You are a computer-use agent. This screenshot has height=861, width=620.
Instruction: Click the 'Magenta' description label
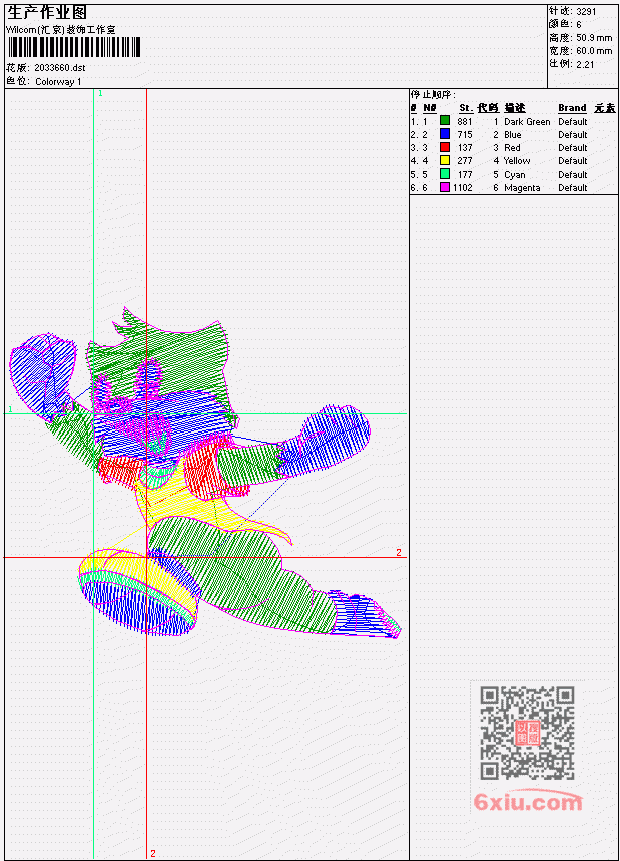pos(522,188)
